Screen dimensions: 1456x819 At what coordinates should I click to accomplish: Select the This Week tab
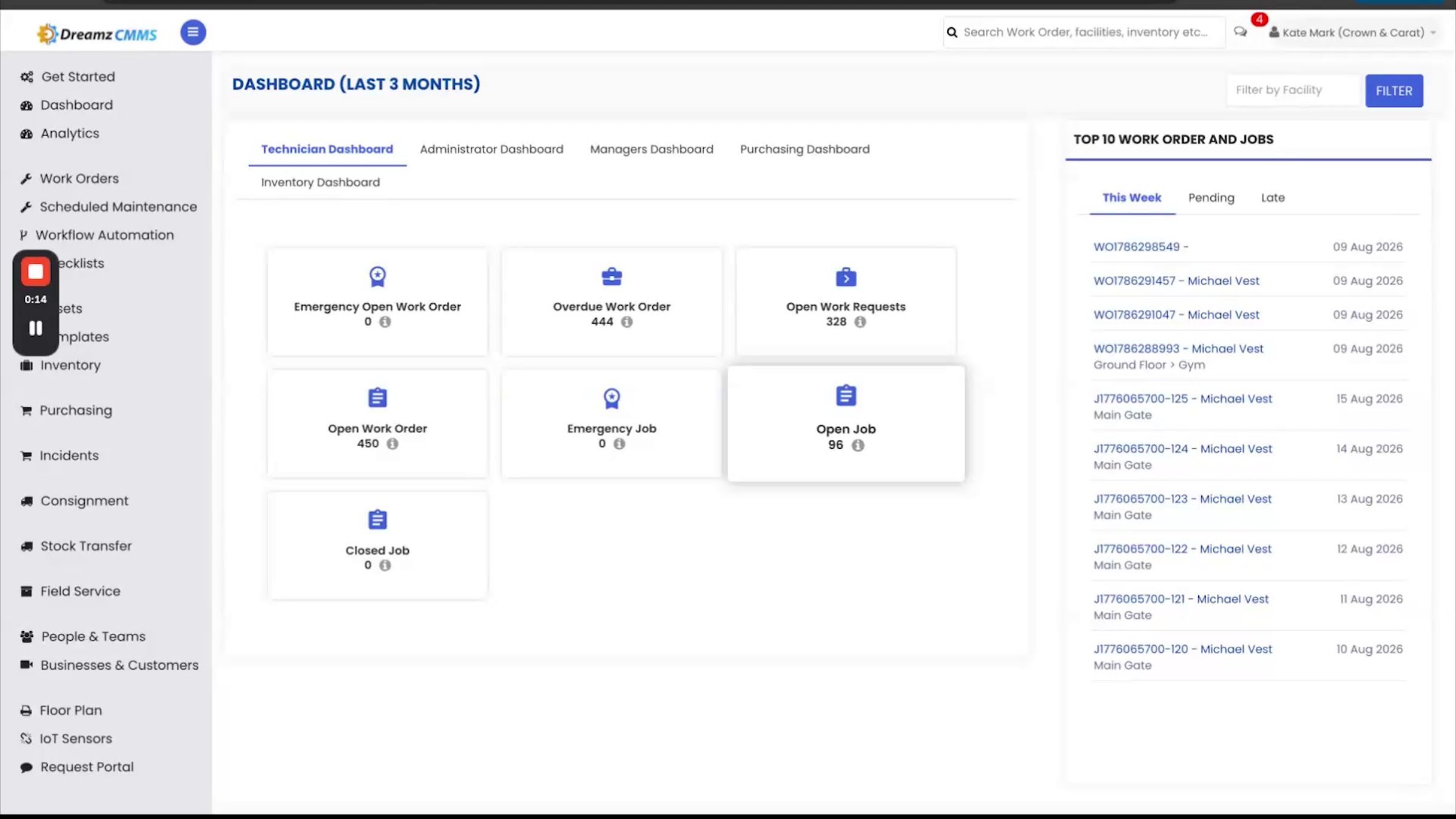click(1132, 198)
